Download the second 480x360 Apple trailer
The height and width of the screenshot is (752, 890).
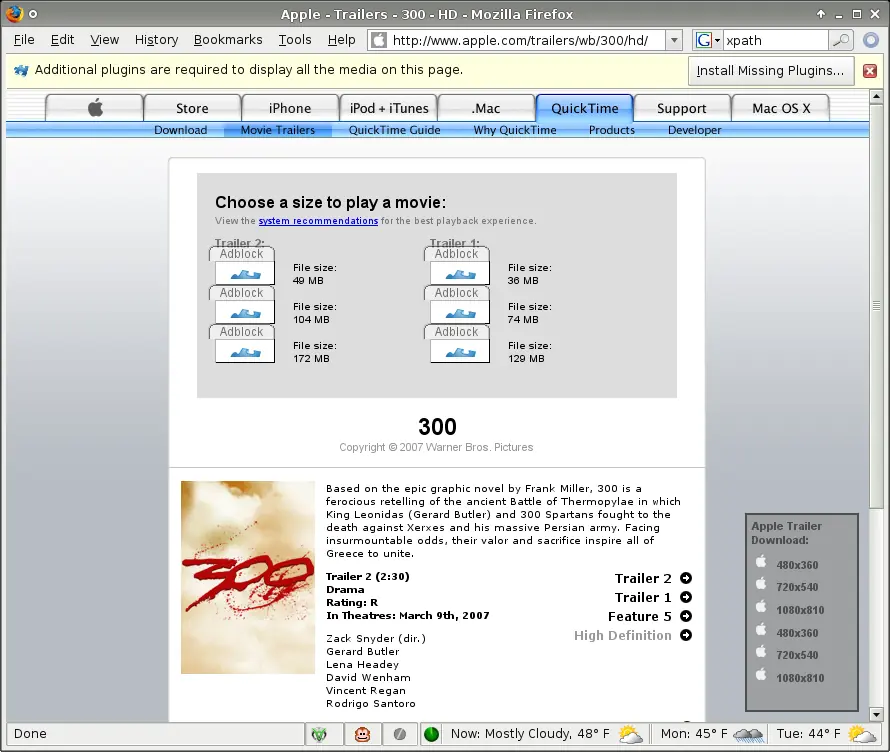(x=797, y=633)
